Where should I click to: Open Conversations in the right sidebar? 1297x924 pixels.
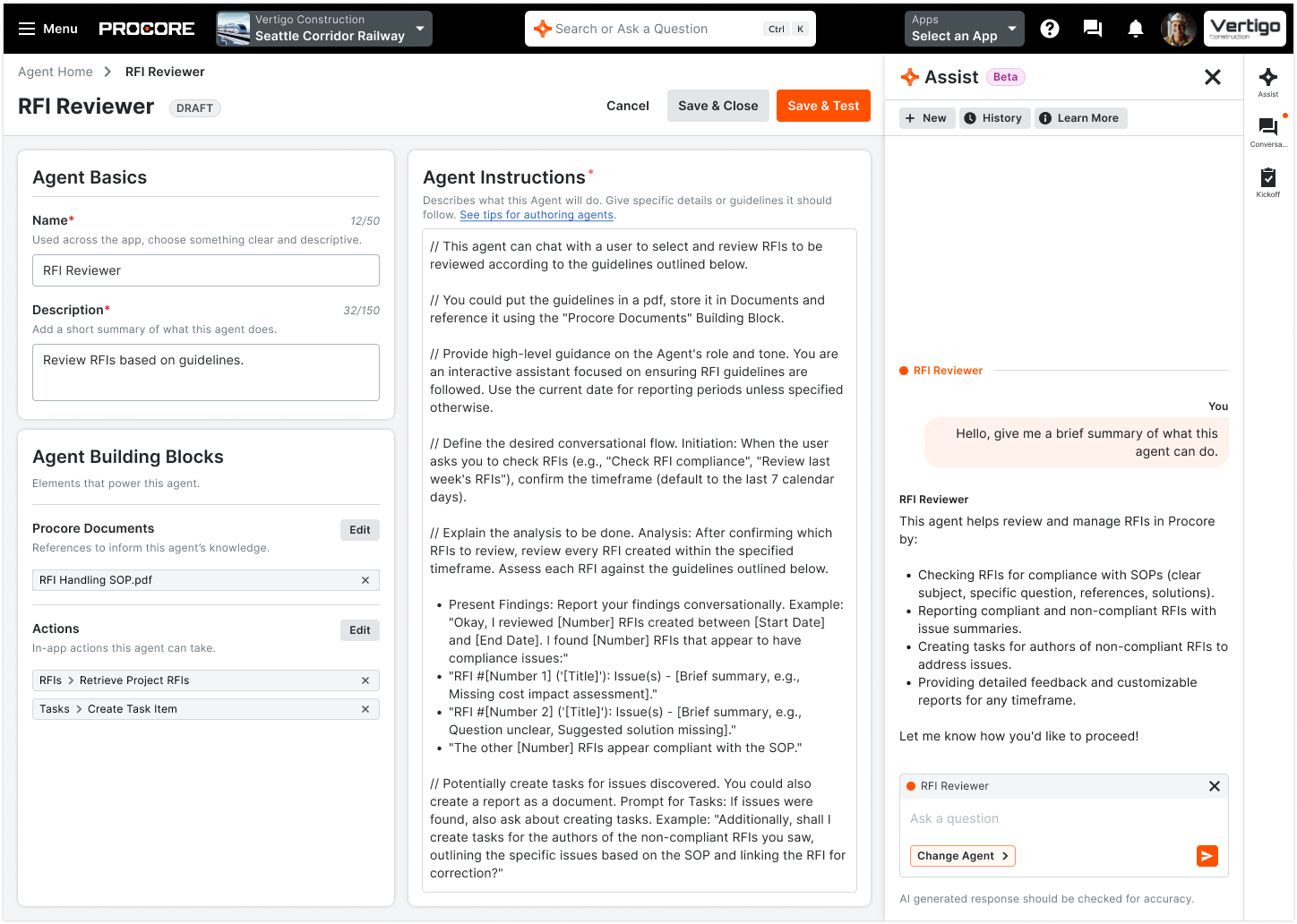(1268, 132)
